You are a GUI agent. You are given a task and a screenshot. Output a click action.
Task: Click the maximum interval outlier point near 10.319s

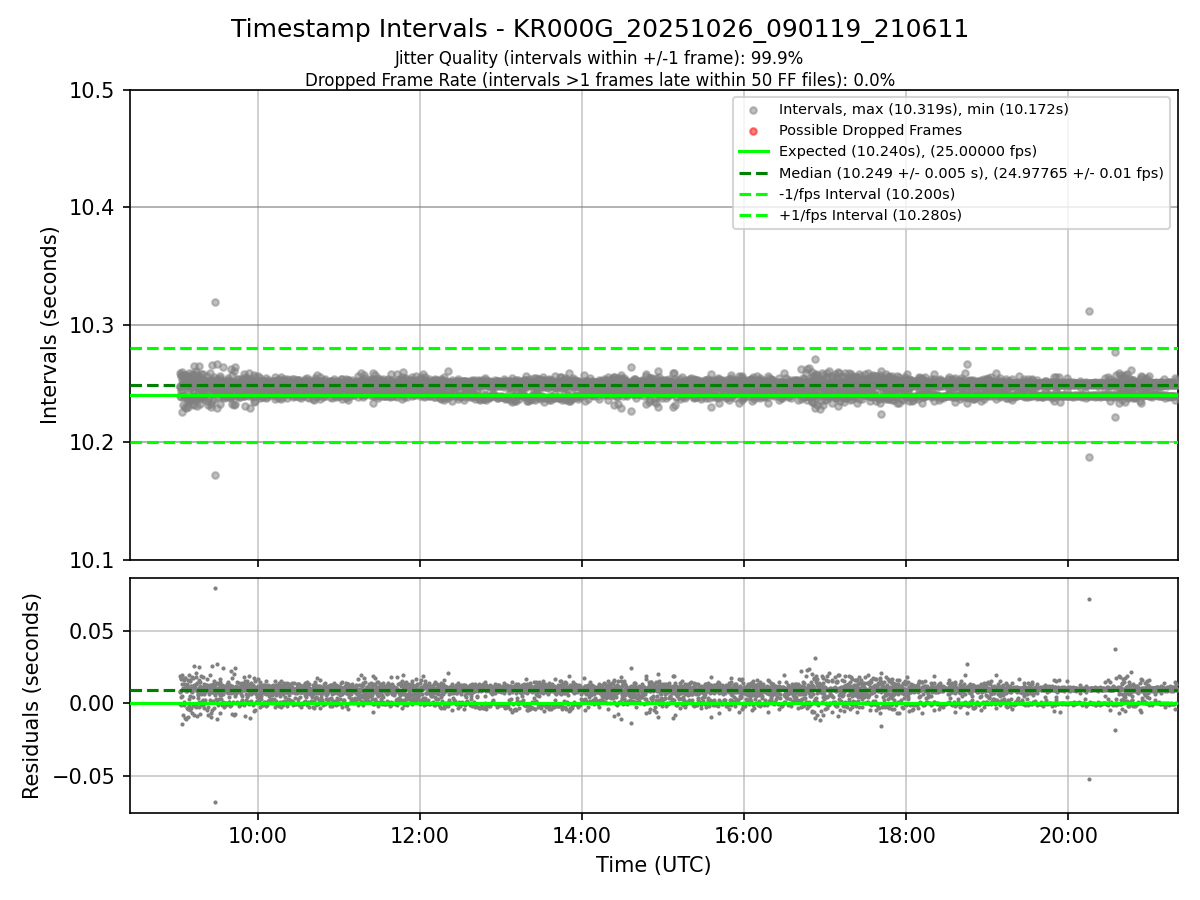point(215,302)
